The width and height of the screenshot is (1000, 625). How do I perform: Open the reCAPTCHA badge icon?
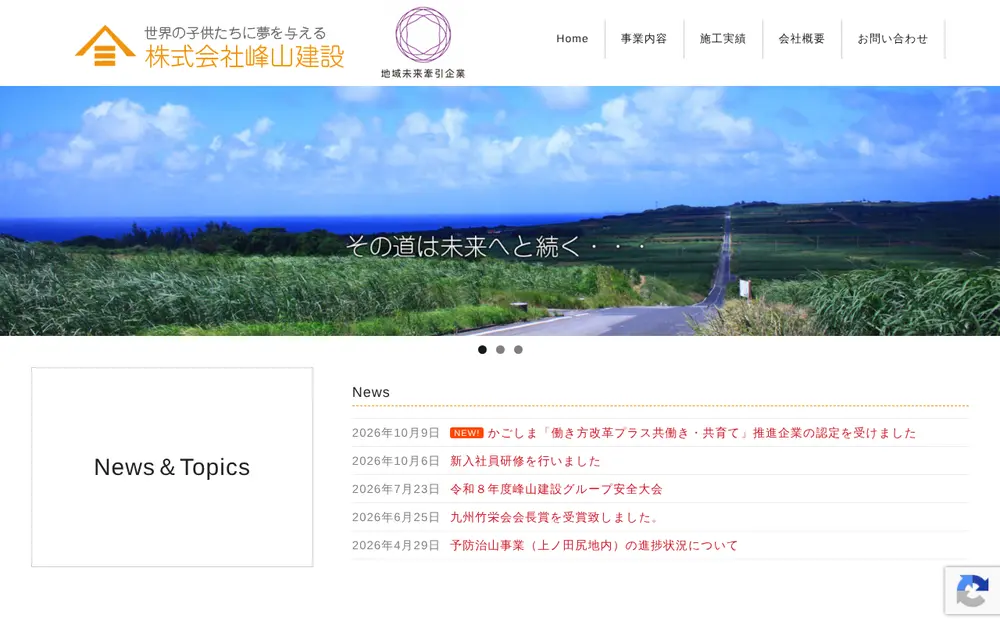[972, 591]
